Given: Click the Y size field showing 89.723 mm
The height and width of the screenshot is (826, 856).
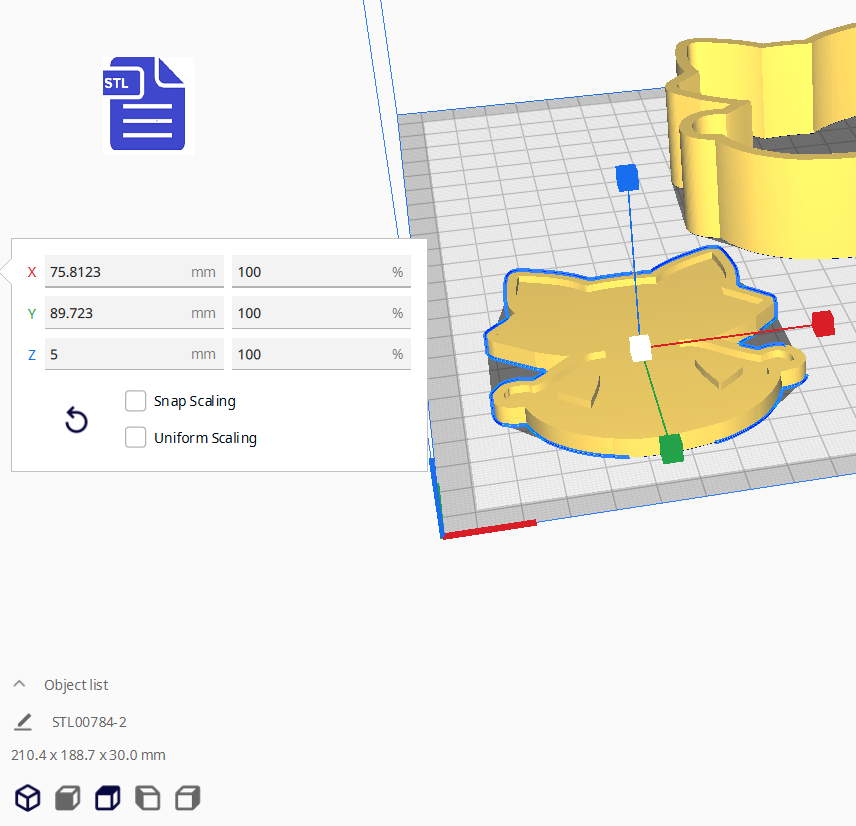Looking at the screenshot, I should 115,313.
